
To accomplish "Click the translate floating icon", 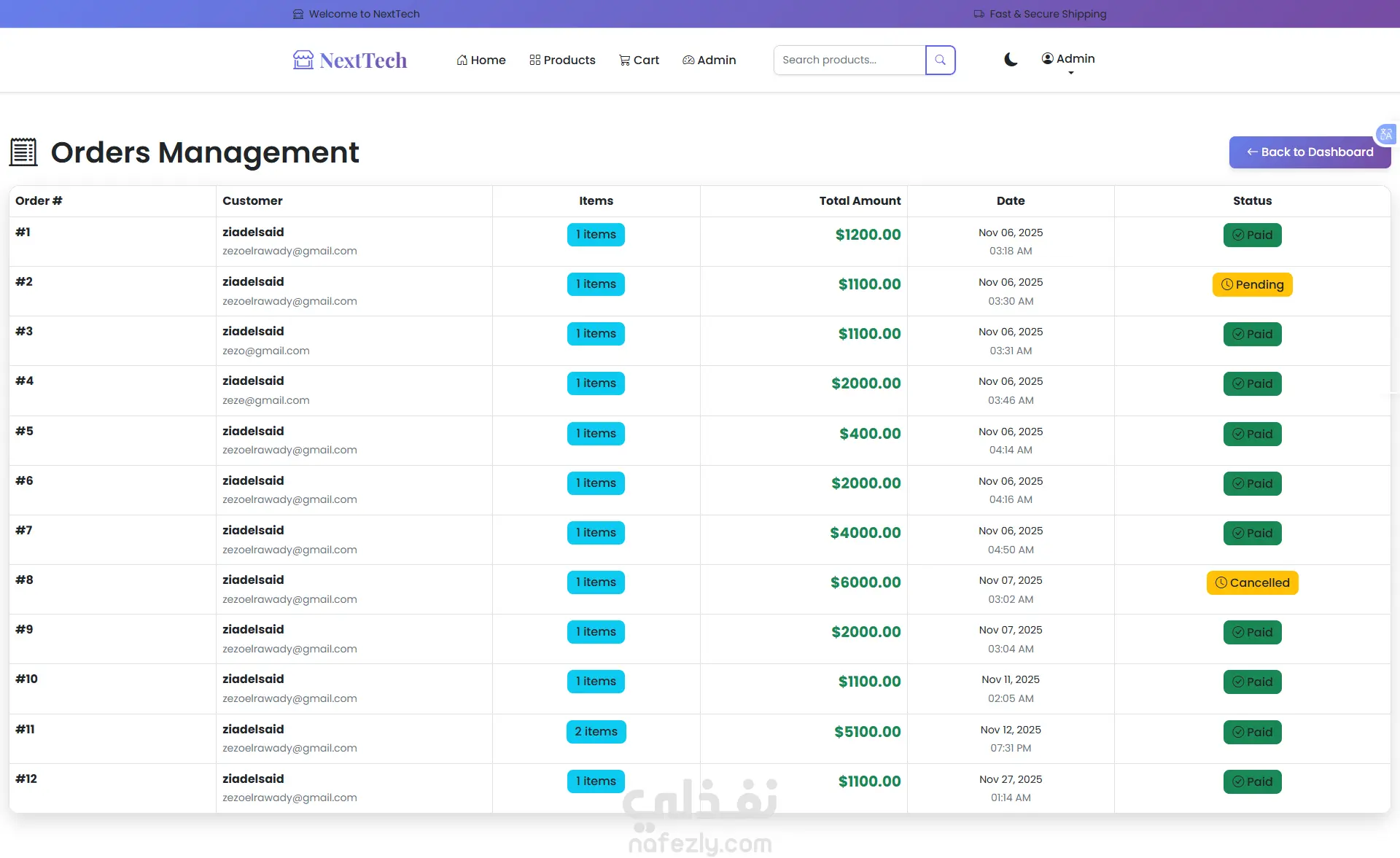I will tap(1385, 134).
